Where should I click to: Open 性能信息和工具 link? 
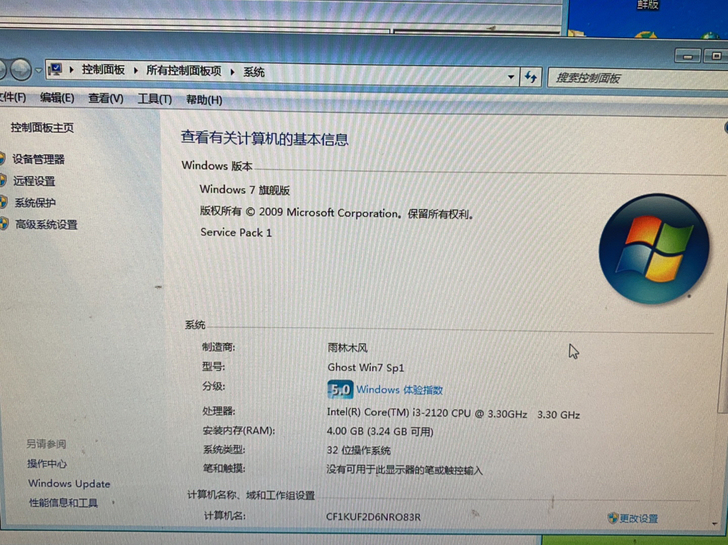point(64,503)
